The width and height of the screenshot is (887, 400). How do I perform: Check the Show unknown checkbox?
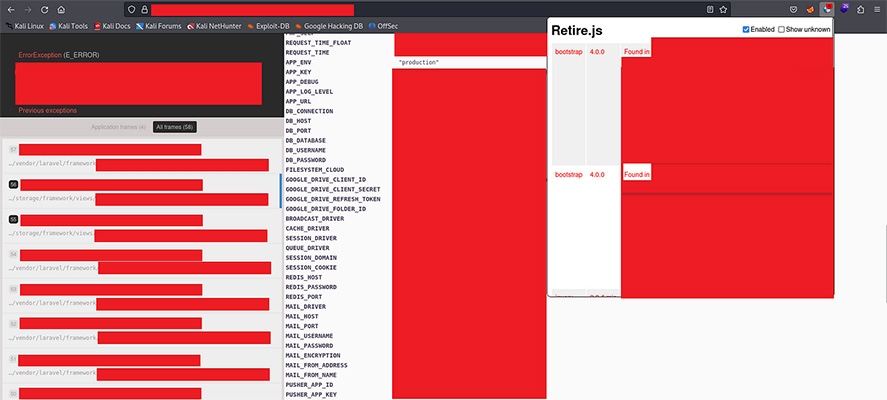782,30
